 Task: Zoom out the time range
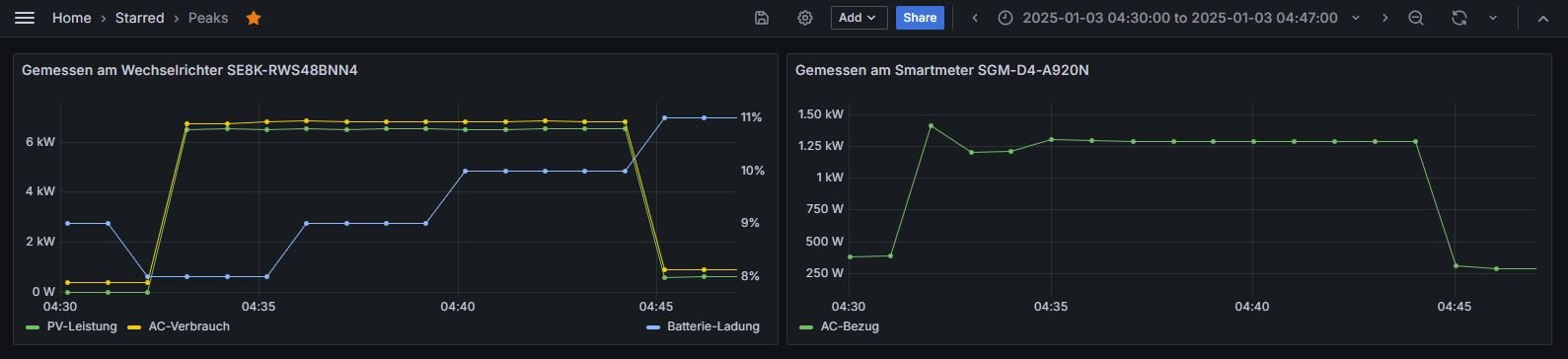point(1416,18)
